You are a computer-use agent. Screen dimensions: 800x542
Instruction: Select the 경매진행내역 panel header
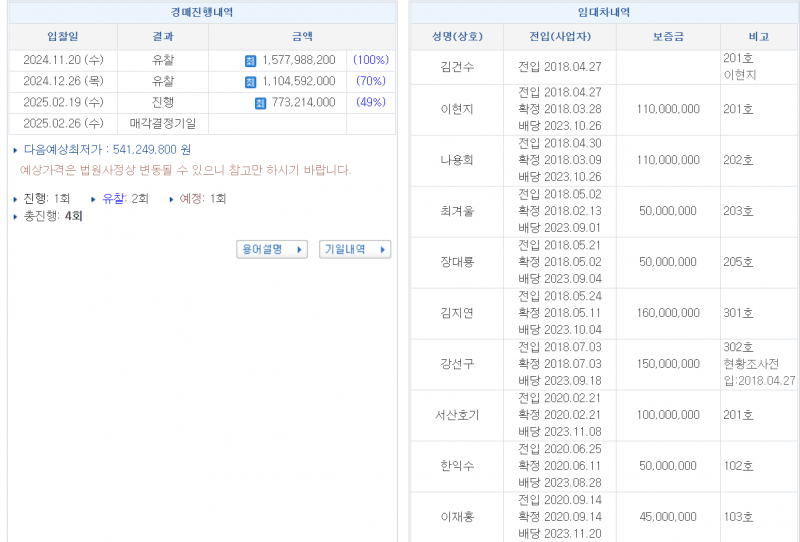point(202,12)
